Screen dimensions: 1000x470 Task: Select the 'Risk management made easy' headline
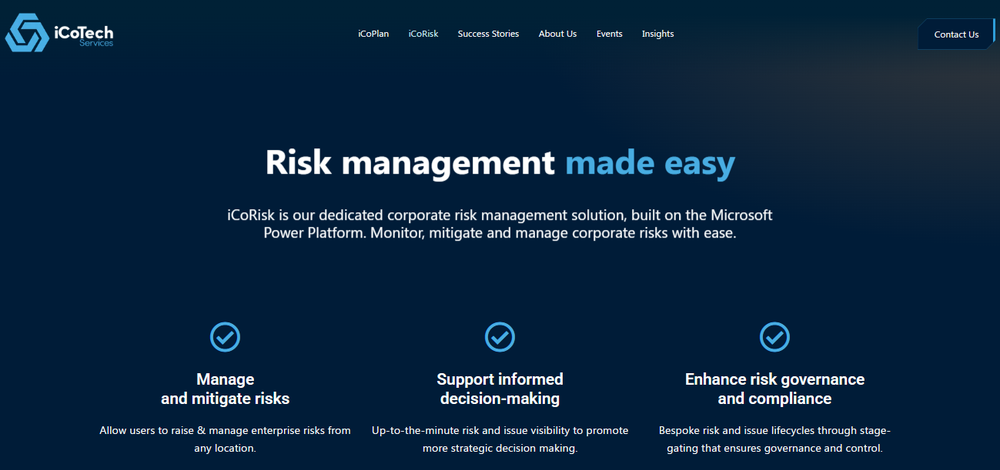pyautogui.click(x=500, y=164)
